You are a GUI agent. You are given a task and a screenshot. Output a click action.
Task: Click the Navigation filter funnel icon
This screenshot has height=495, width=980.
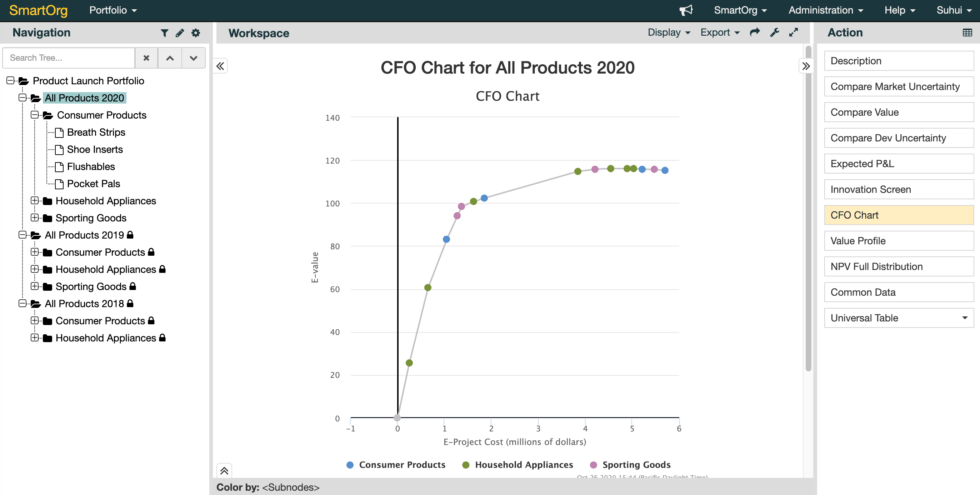click(165, 33)
